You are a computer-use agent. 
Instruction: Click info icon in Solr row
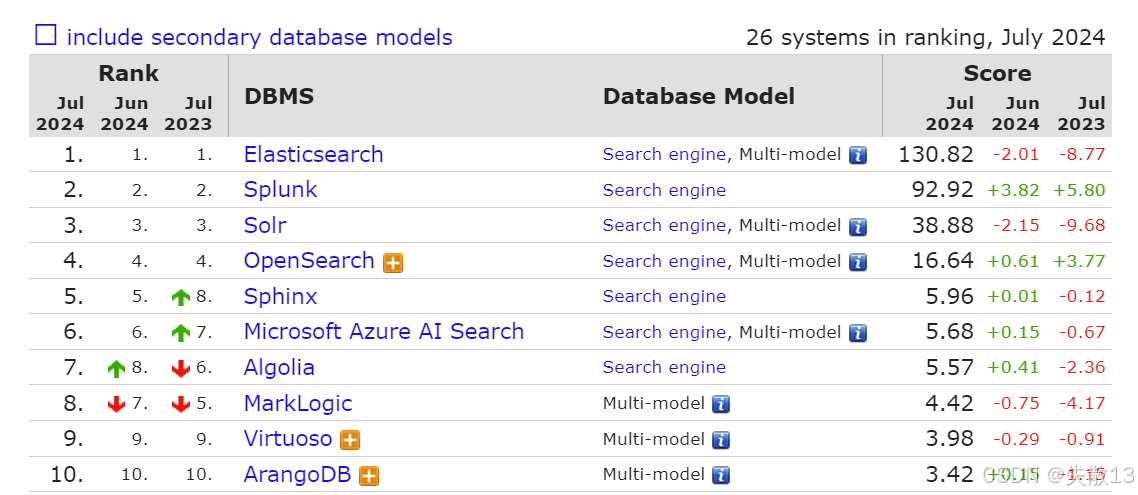tap(858, 226)
